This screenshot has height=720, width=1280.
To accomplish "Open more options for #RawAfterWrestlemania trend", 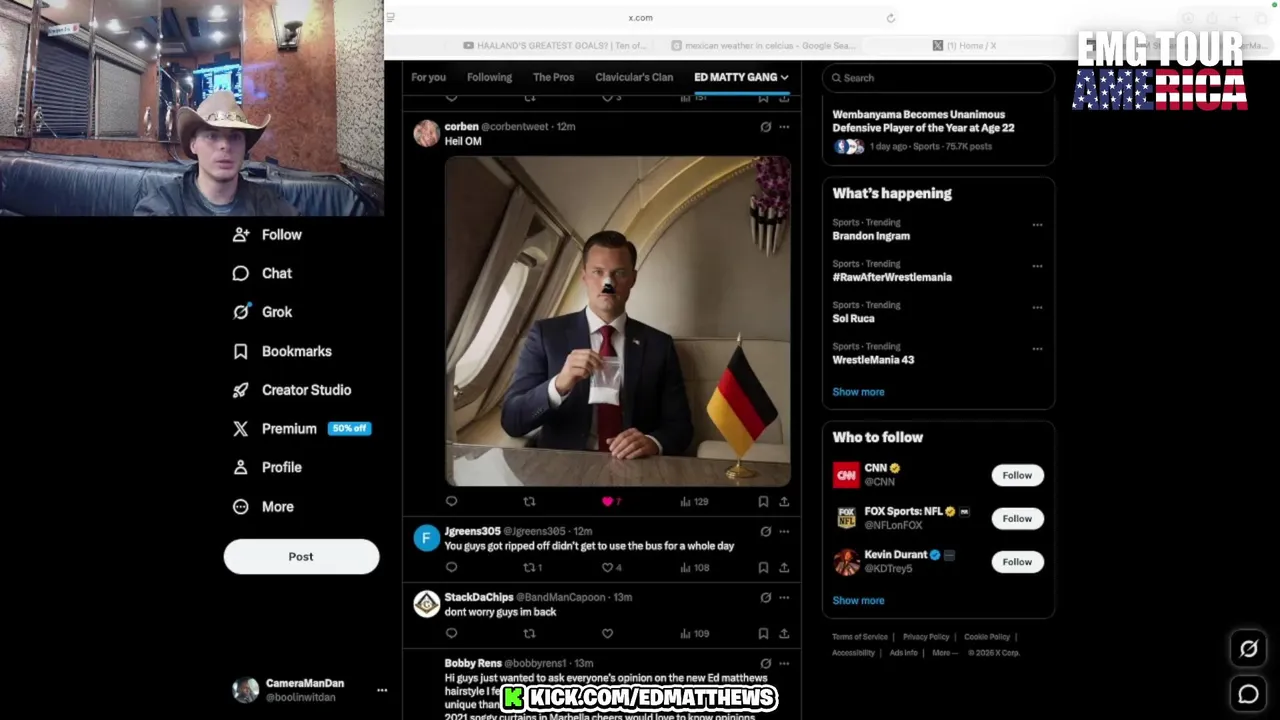I will pyautogui.click(x=1037, y=266).
